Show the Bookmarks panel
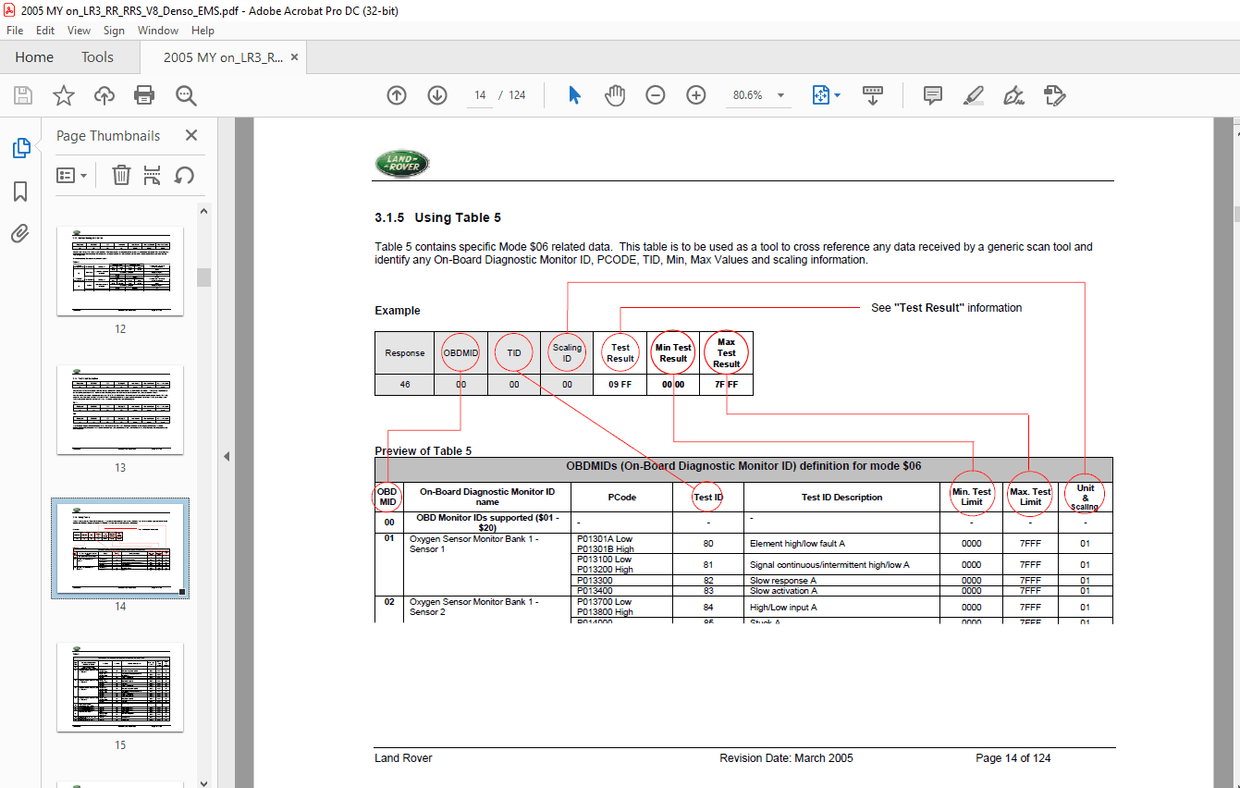 point(22,192)
